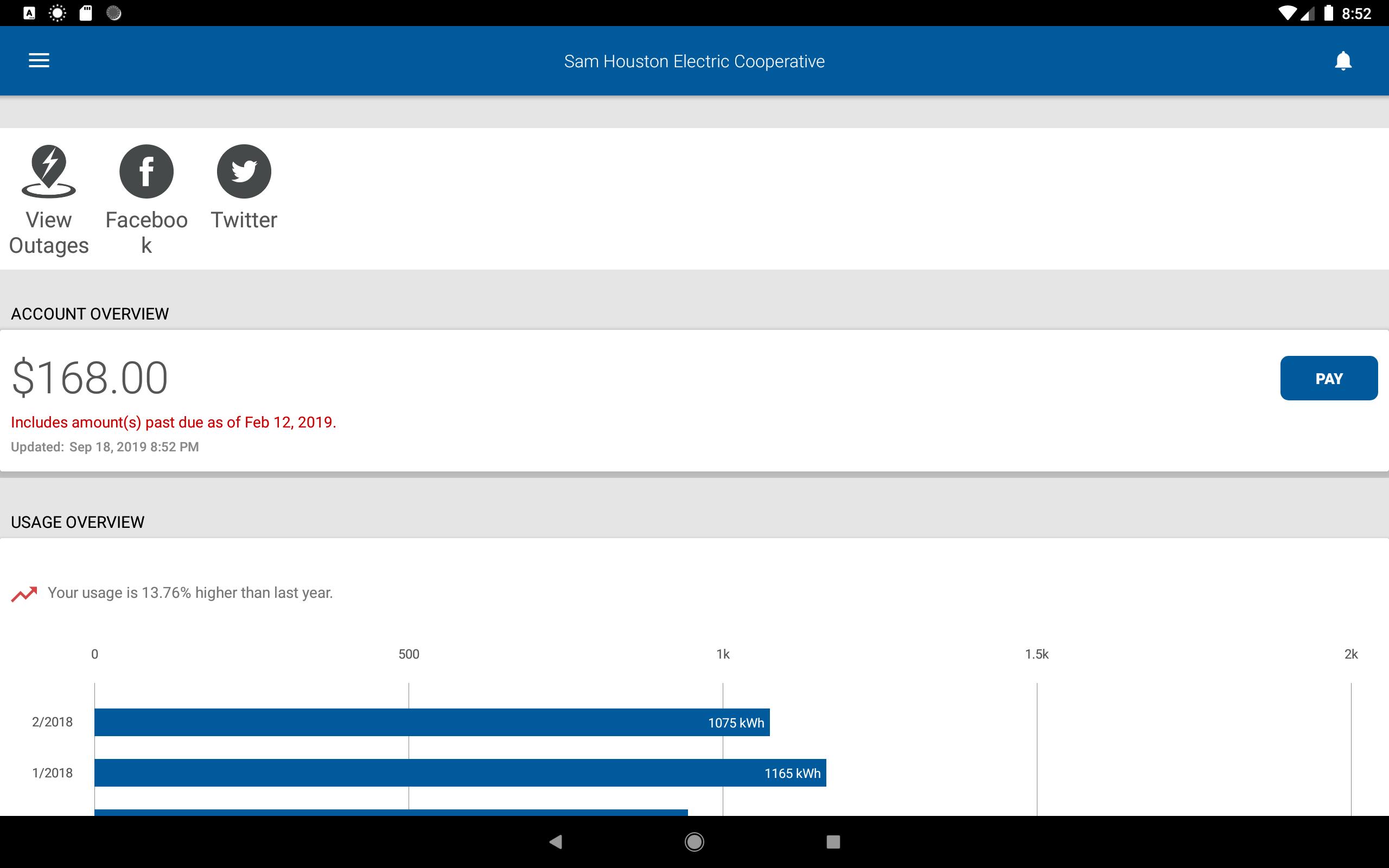Viewport: 1389px width, 868px height.
Task: Click the Updated Sep 18, 2019 timestamp
Action: pos(105,446)
